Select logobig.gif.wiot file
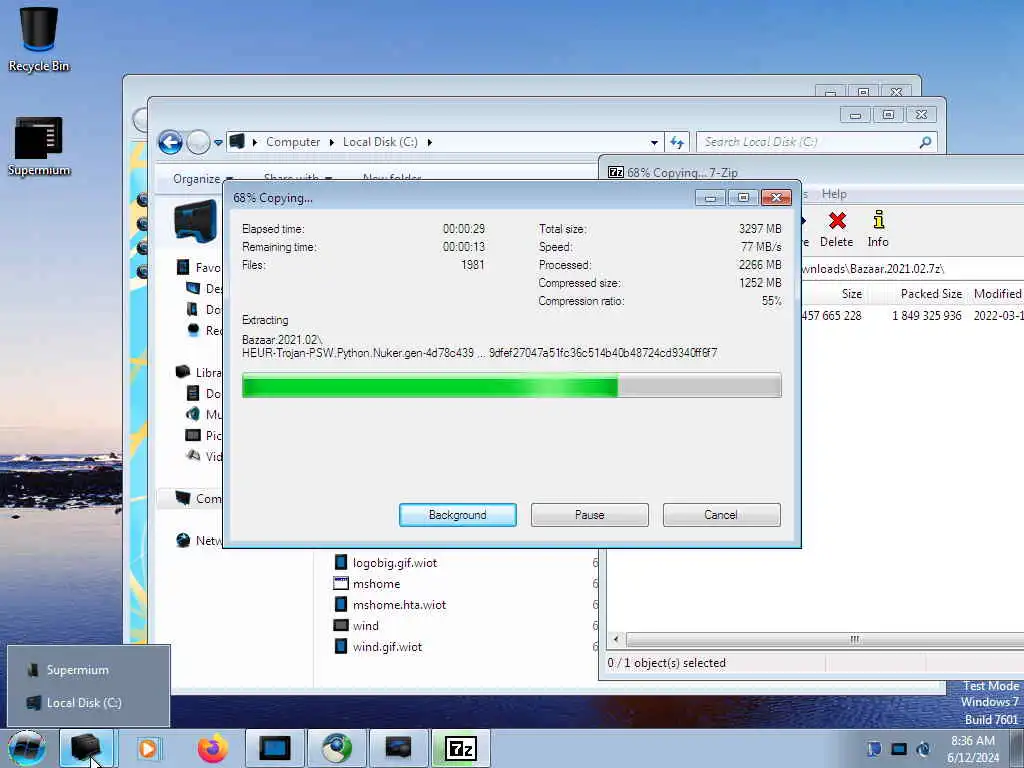1024x768 pixels. pos(395,563)
